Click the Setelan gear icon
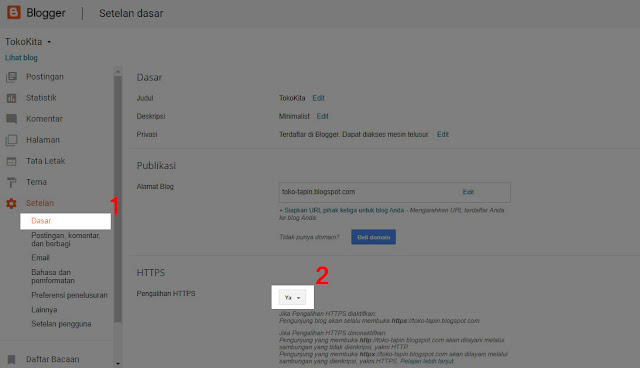Viewport: 640px width, 368px height. (11, 203)
